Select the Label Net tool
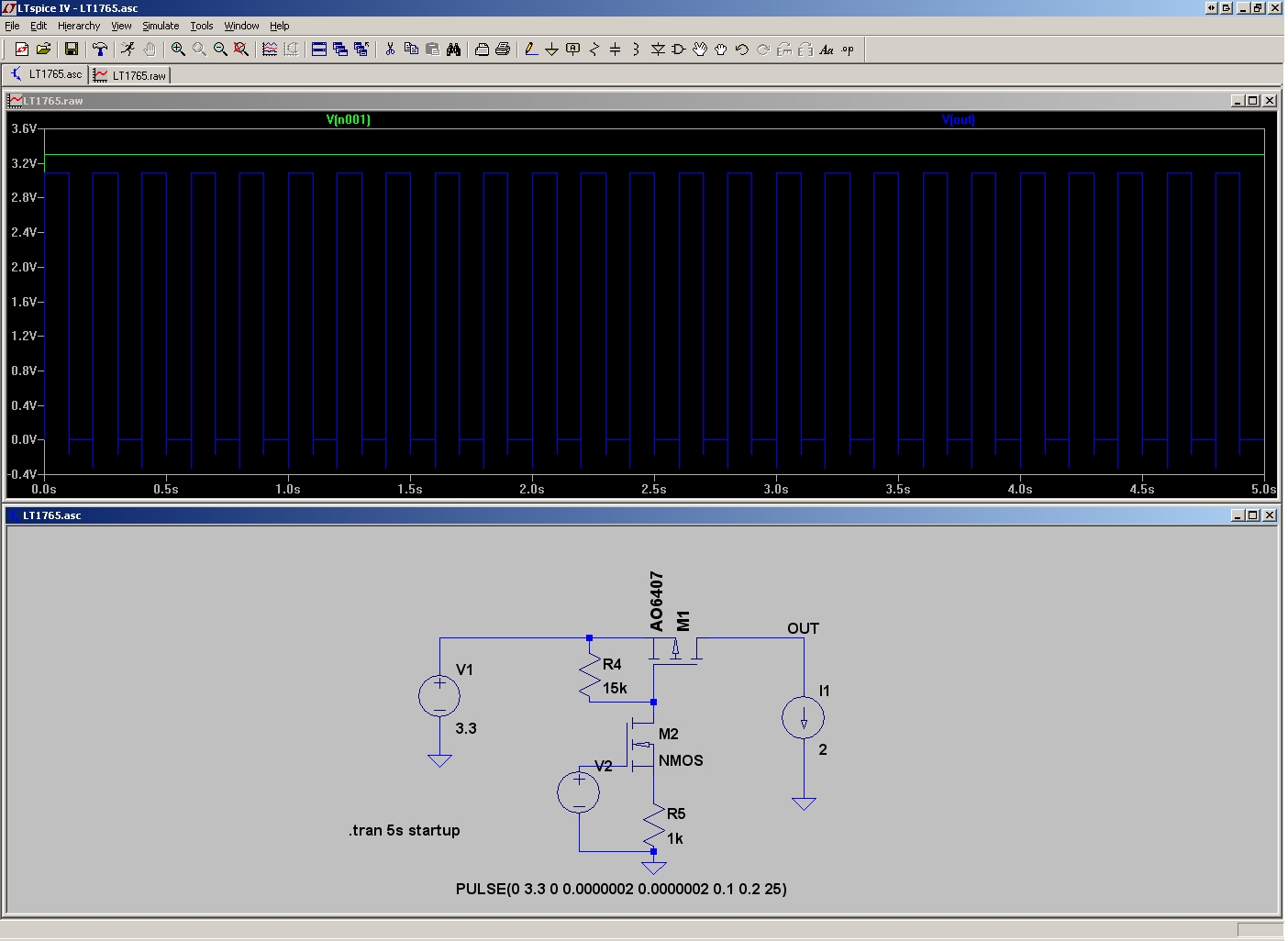1288x941 pixels. [x=573, y=50]
